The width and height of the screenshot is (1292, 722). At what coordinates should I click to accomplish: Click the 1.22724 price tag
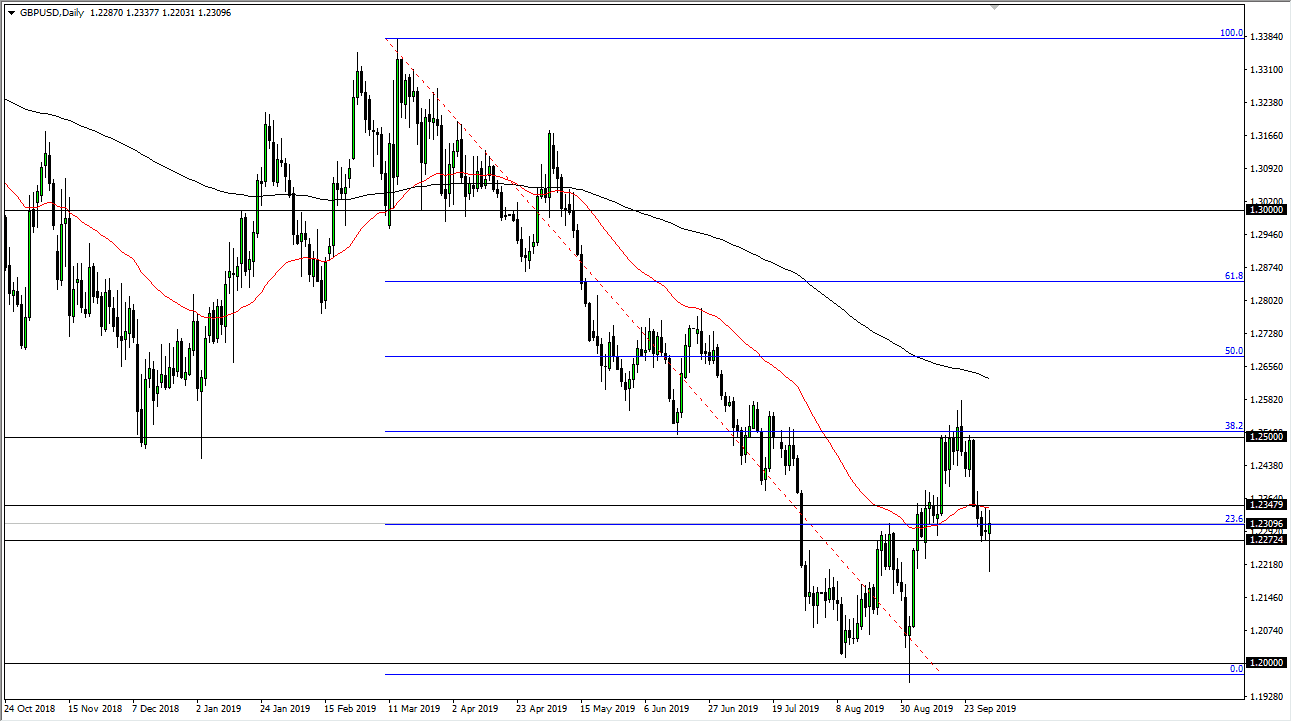(1267, 540)
